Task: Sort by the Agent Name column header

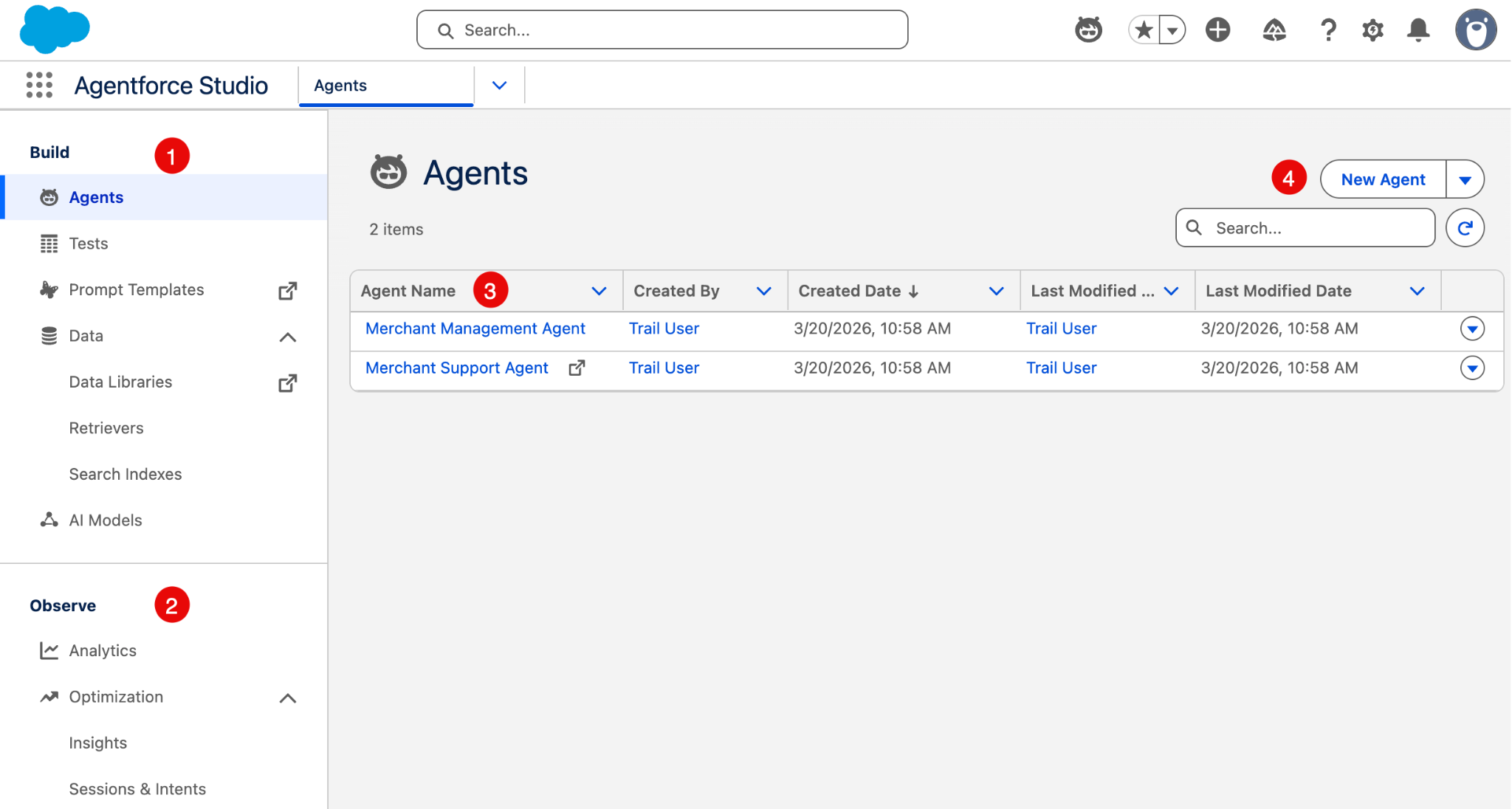Action: point(408,291)
